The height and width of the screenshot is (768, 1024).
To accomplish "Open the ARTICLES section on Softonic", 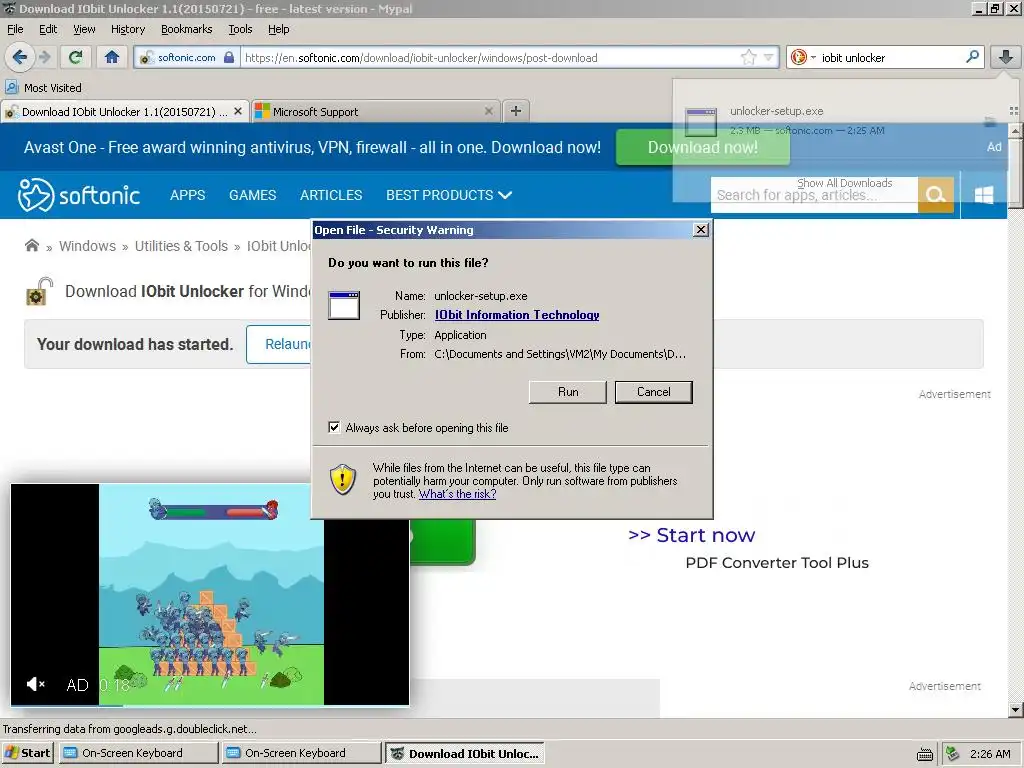I will [x=330, y=195].
